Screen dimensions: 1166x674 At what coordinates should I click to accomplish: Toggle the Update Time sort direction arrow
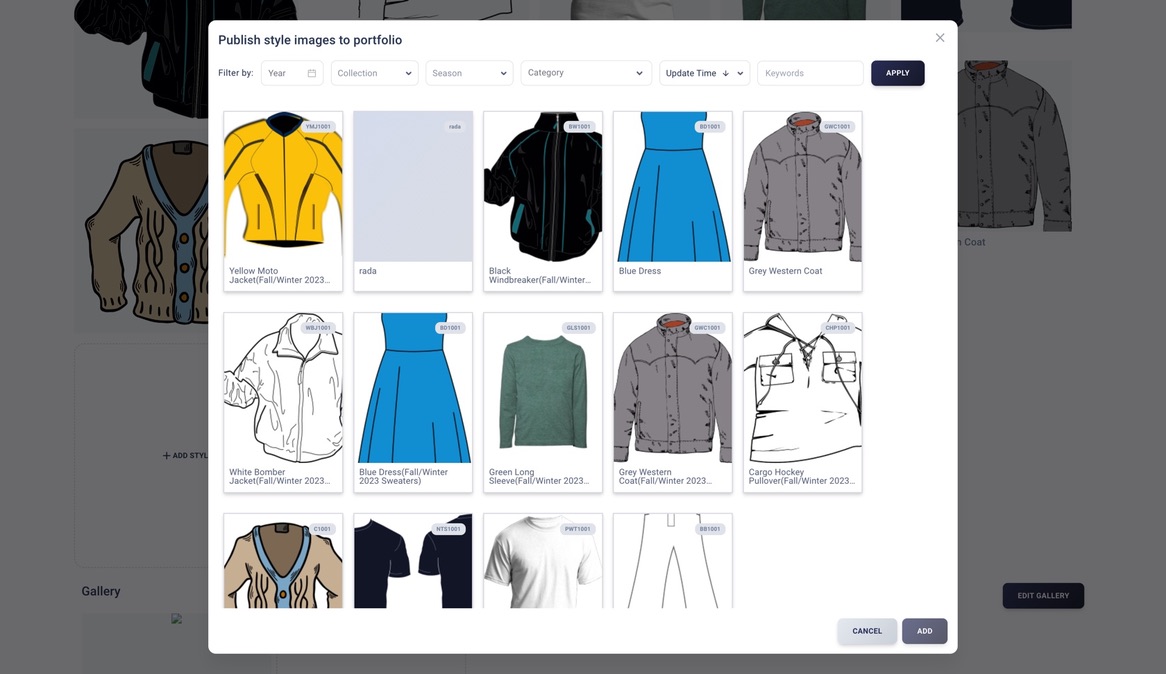725,73
